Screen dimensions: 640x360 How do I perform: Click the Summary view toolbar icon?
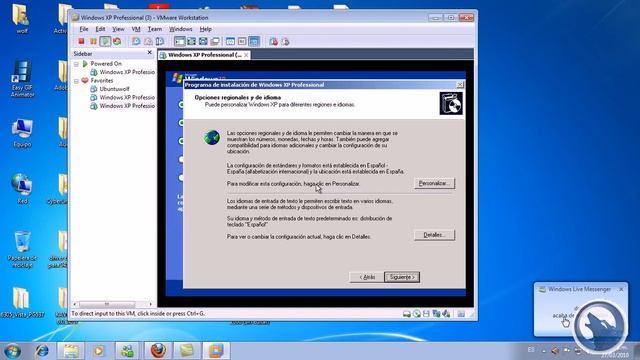[230, 41]
